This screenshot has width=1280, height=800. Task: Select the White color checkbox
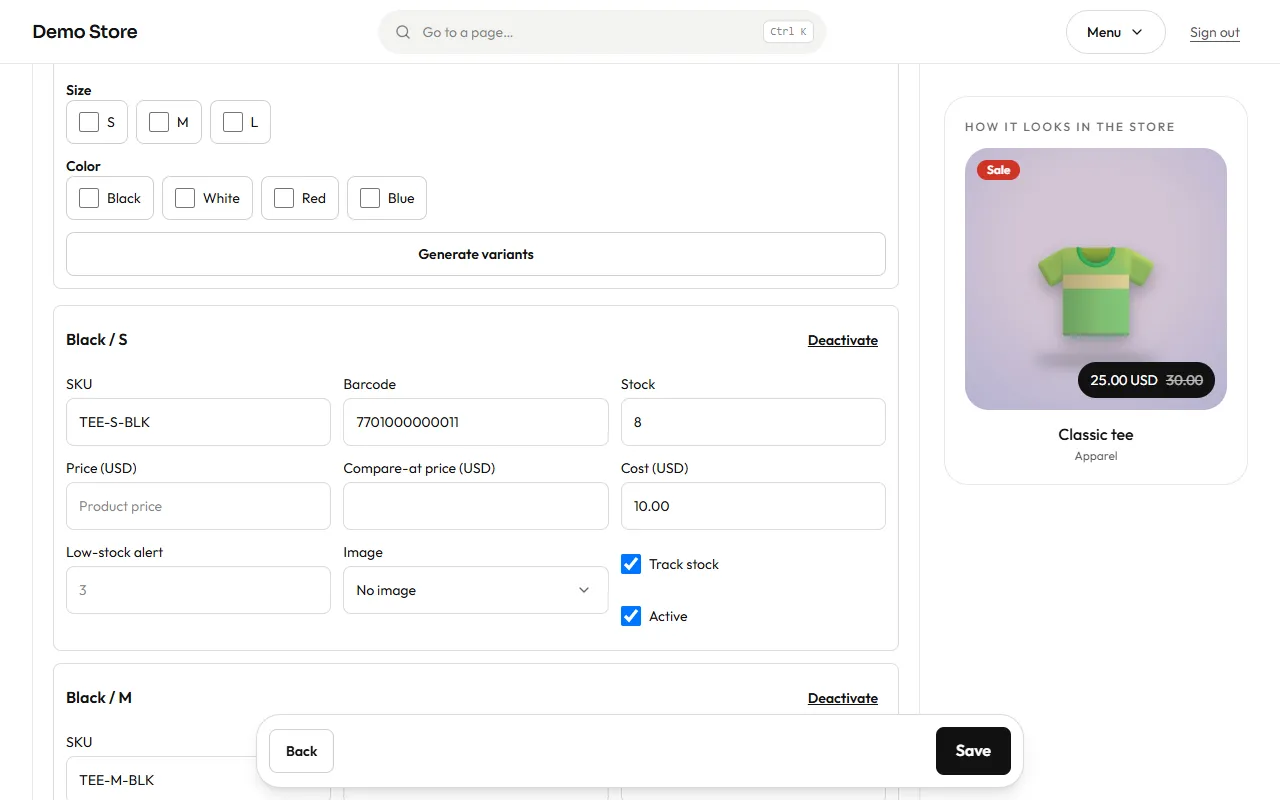185,198
